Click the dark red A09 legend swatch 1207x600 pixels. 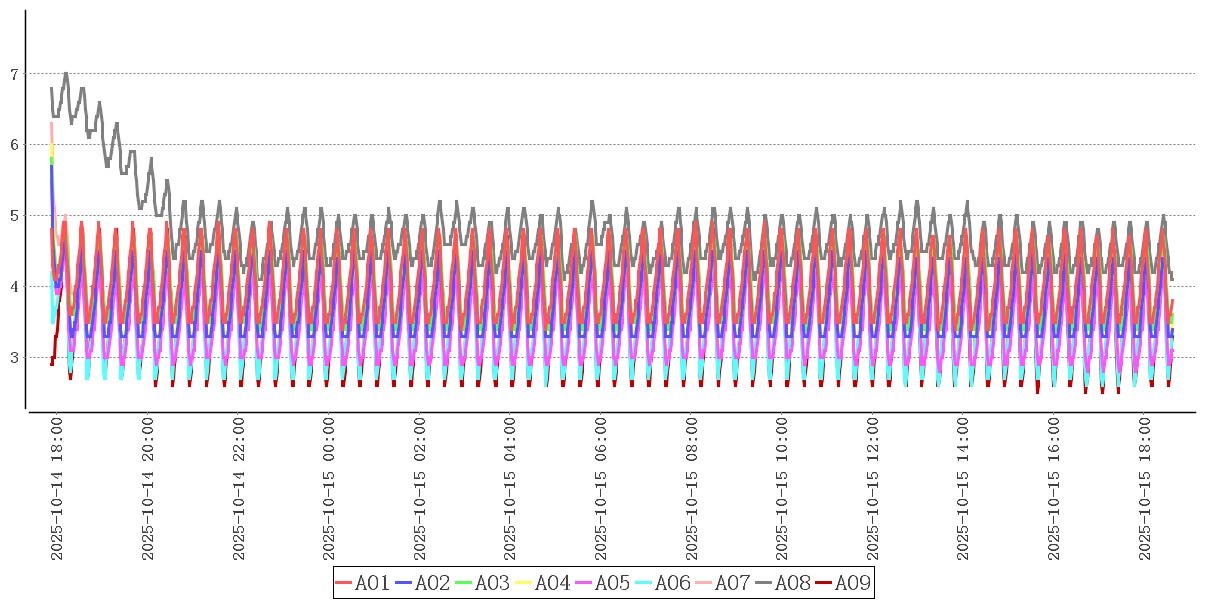tap(824, 583)
